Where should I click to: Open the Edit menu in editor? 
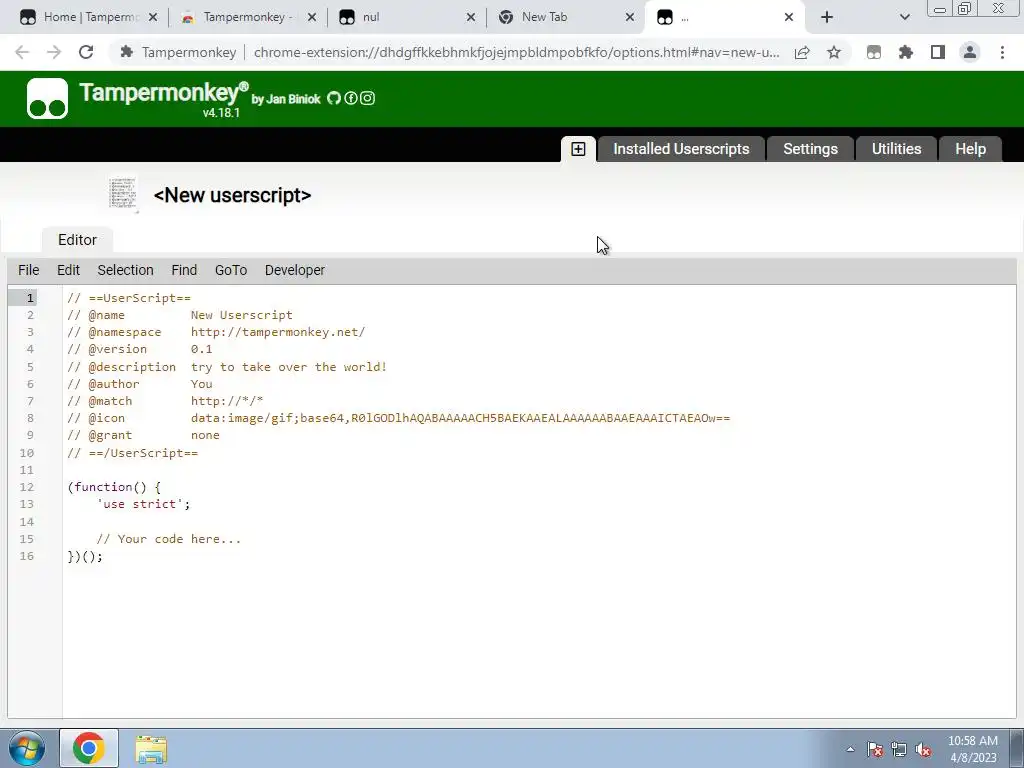tap(69, 270)
